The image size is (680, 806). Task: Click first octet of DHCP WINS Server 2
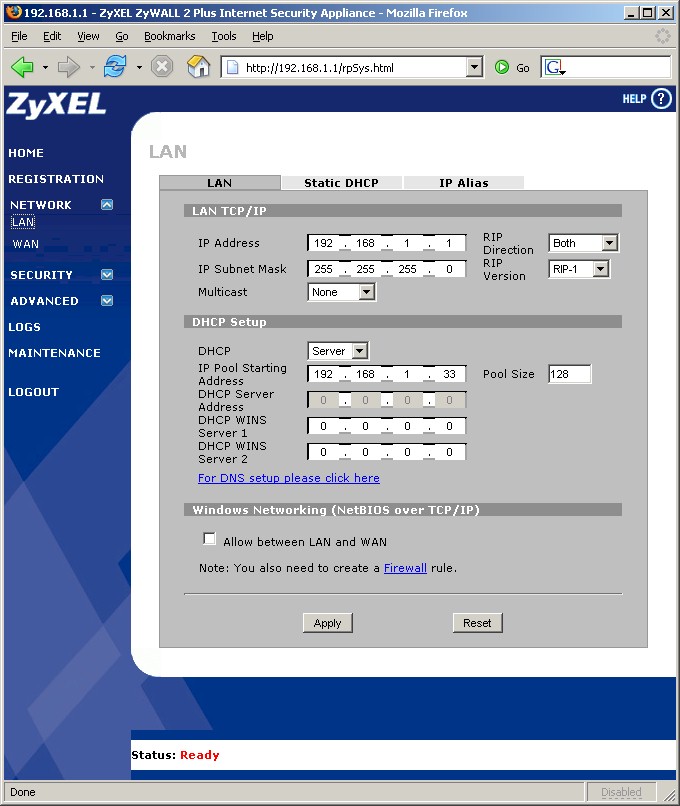point(323,452)
